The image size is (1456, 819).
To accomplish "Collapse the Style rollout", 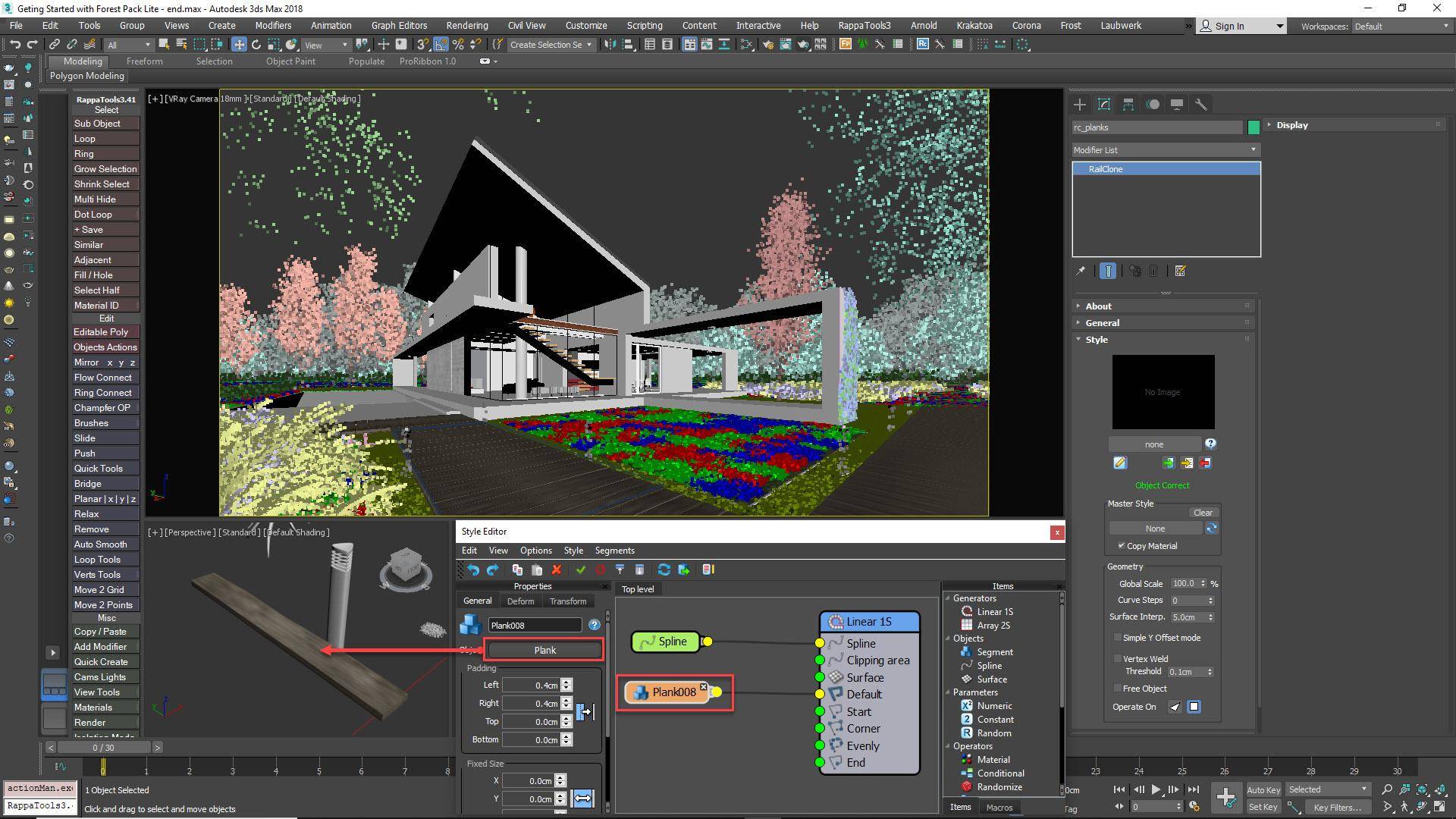I will [x=1096, y=340].
